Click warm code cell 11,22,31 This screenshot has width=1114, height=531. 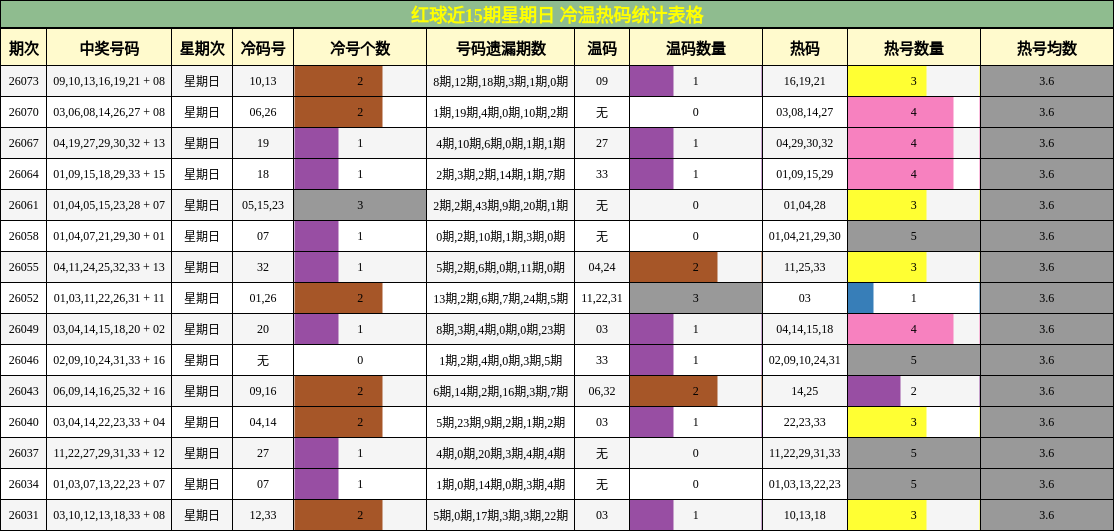click(602, 298)
